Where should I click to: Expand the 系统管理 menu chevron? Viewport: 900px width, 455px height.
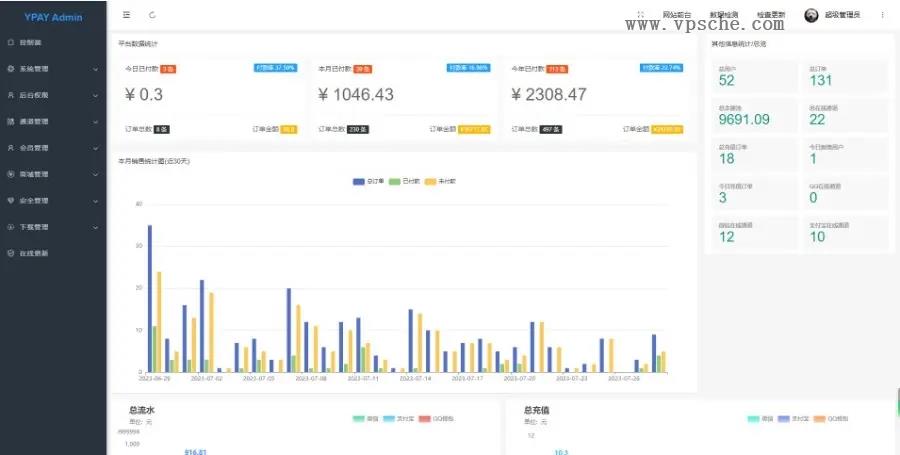click(95, 69)
